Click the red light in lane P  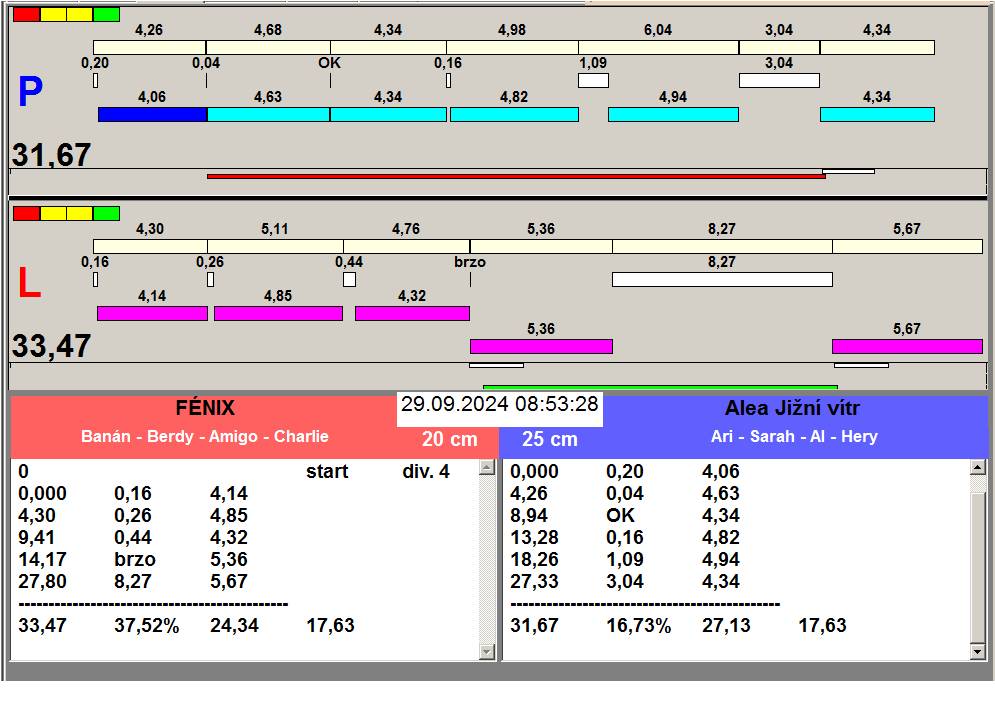(x=26, y=14)
